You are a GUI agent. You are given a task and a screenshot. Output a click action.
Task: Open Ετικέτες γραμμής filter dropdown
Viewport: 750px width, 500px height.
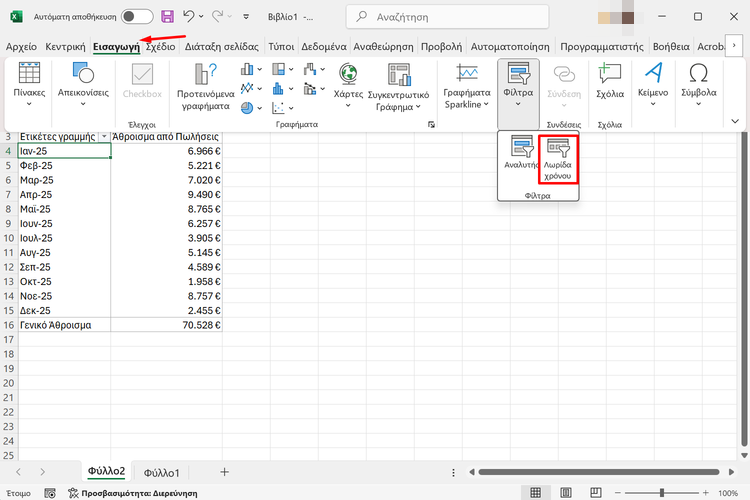click(x=104, y=137)
